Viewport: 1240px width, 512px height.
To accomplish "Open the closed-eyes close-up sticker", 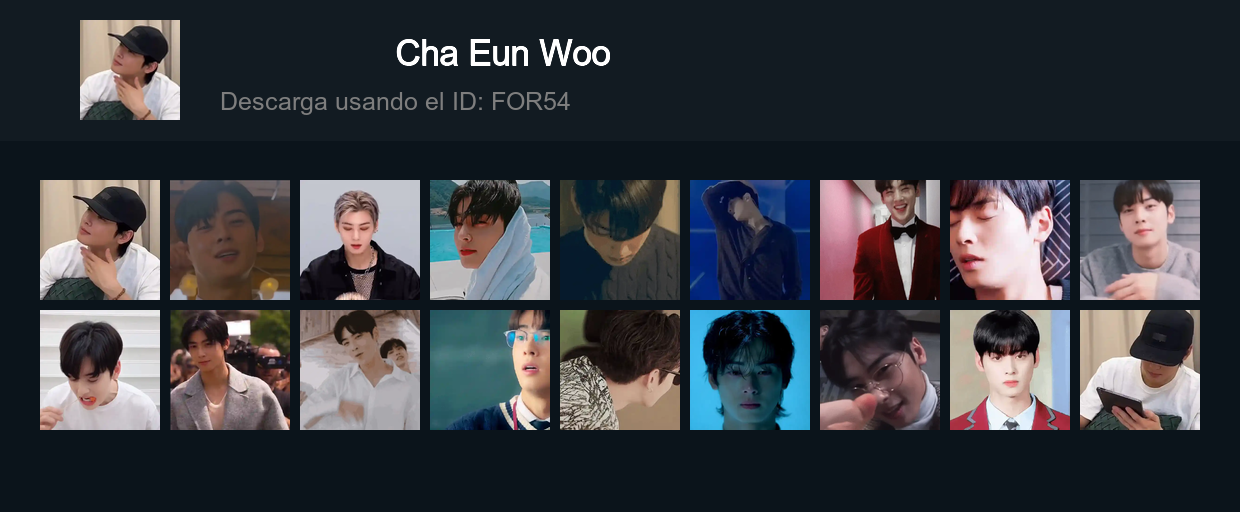I will pyautogui.click(x=1010, y=240).
